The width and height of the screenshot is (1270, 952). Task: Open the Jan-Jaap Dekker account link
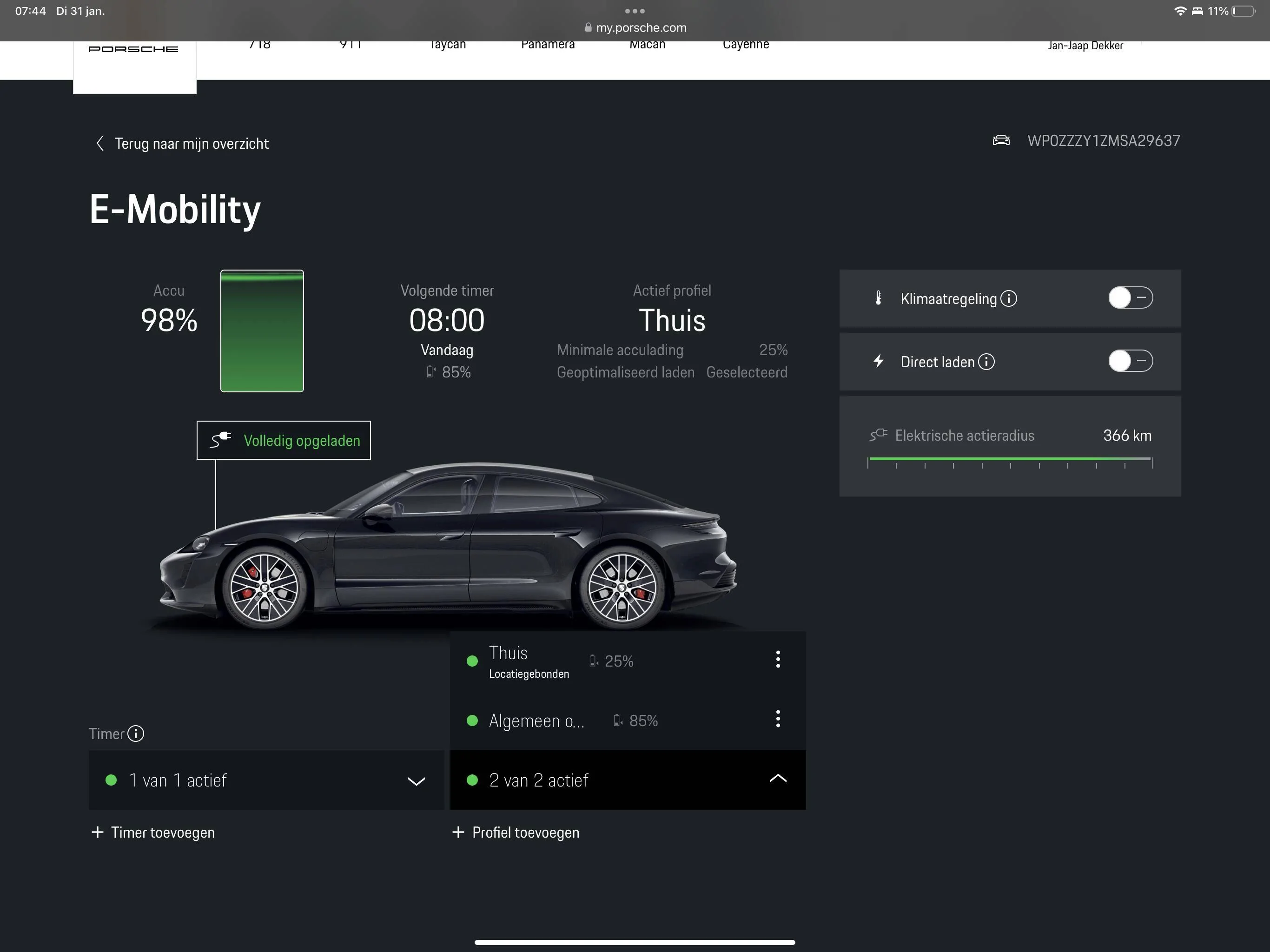1085,46
